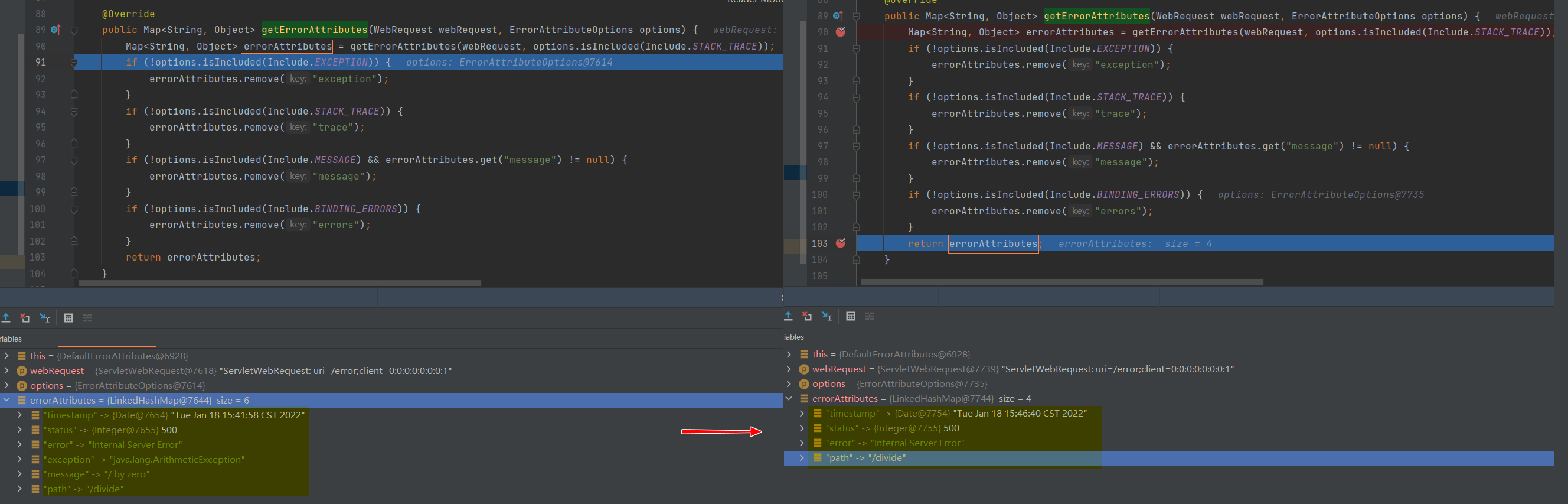Image resolution: width=1568 pixels, height=504 pixels.
Task: Click Drop Frame icon in right debugger toolbar
Action: (x=807, y=316)
